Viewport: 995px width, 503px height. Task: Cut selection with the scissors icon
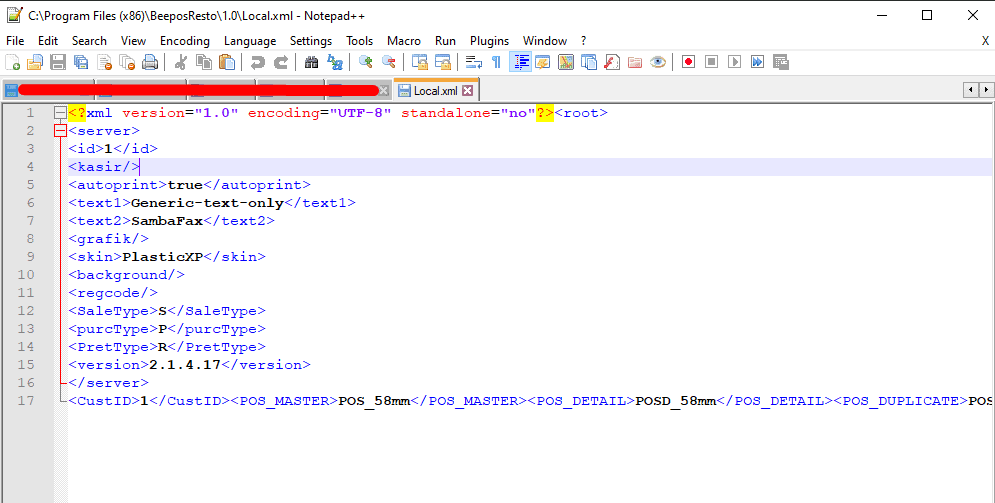(x=181, y=62)
